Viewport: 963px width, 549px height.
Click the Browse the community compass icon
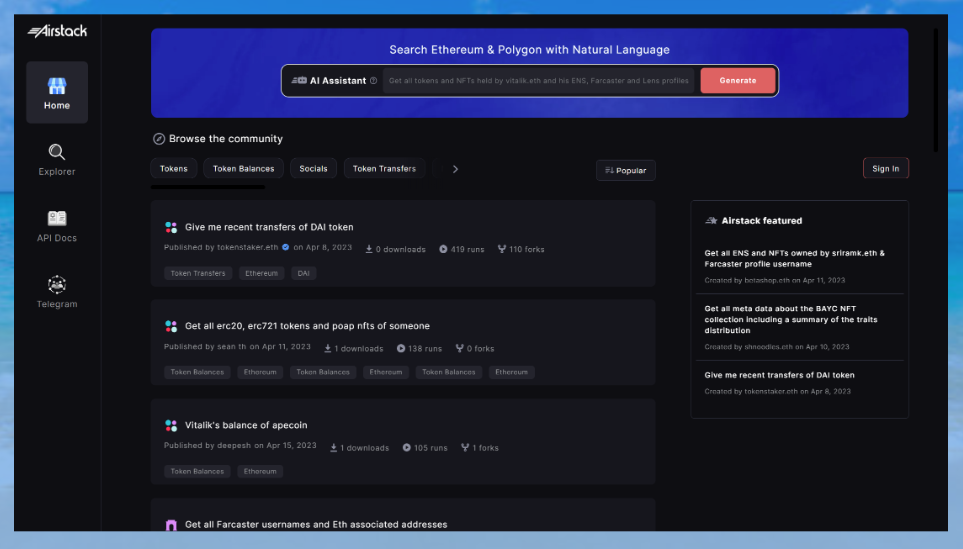pyautogui.click(x=158, y=139)
